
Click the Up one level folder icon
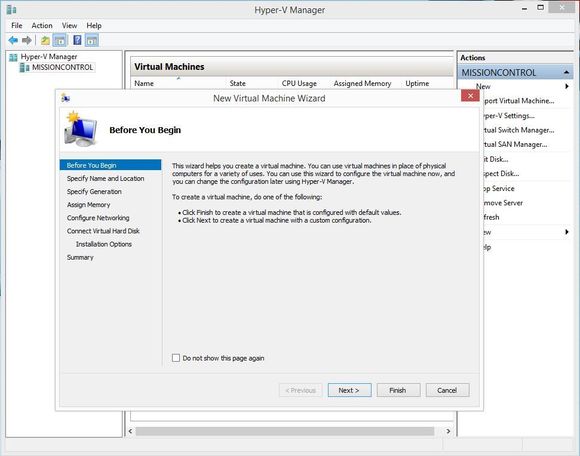(45, 40)
